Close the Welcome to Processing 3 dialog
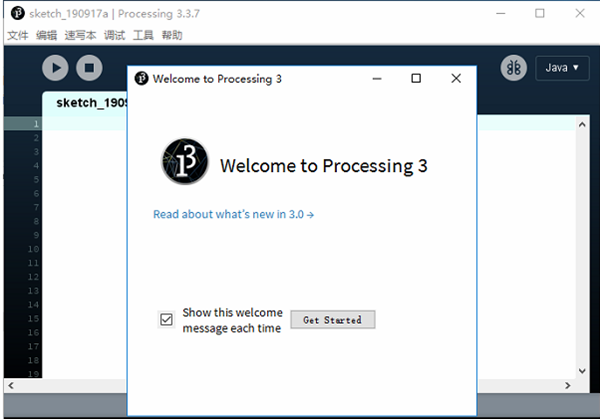 [456, 78]
